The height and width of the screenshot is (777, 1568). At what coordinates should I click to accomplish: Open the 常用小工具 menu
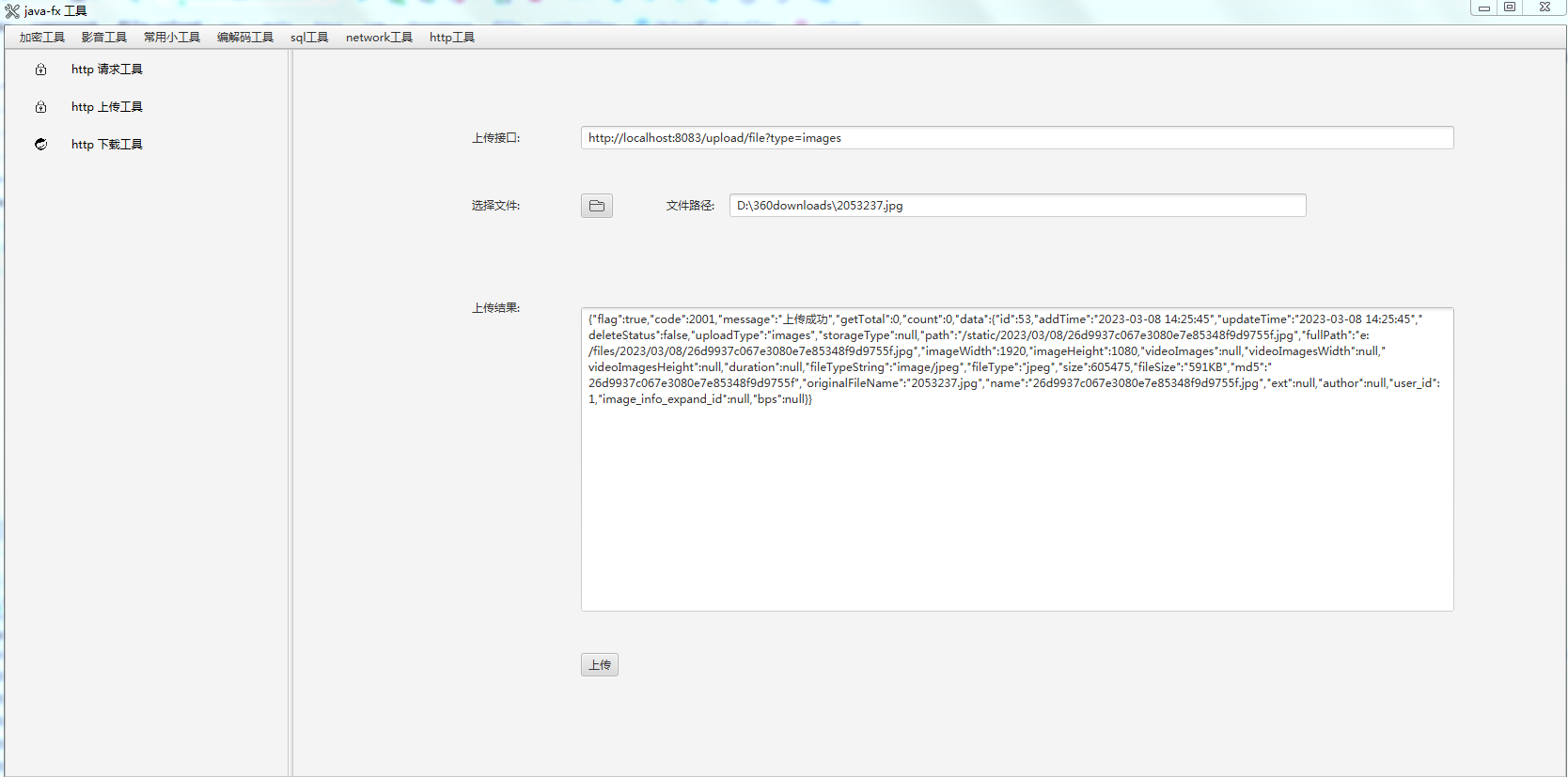171,38
